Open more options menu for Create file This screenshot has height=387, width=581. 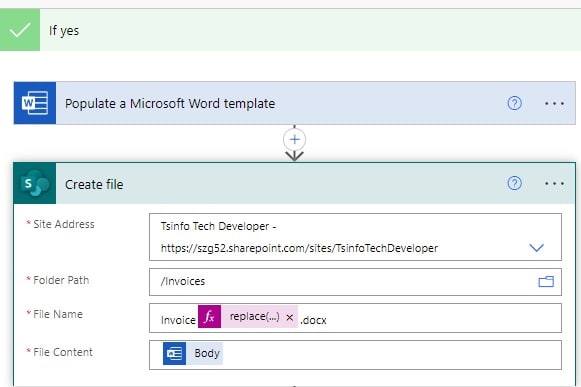point(554,183)
